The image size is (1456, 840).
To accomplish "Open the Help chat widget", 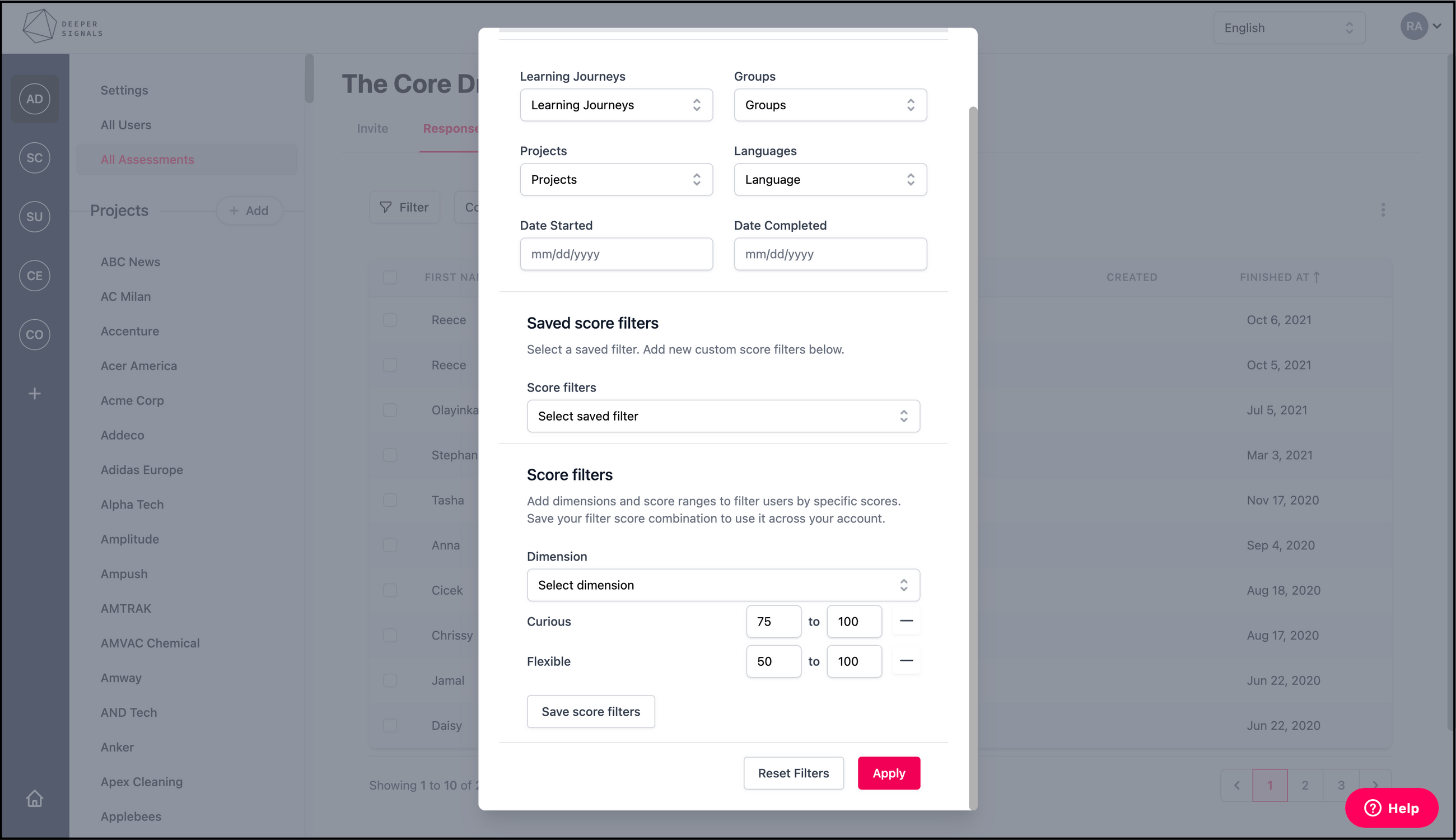I will 1392,808.
